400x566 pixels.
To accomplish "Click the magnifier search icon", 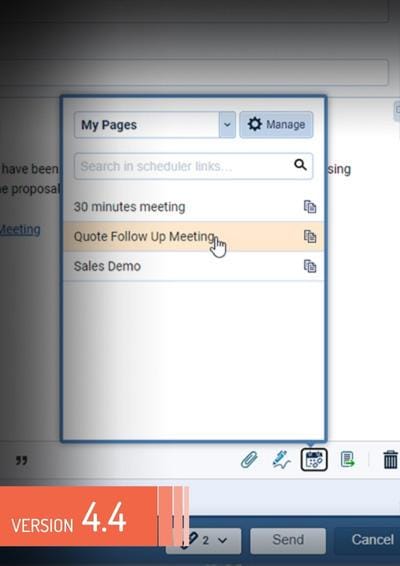I will coord(300,165).
